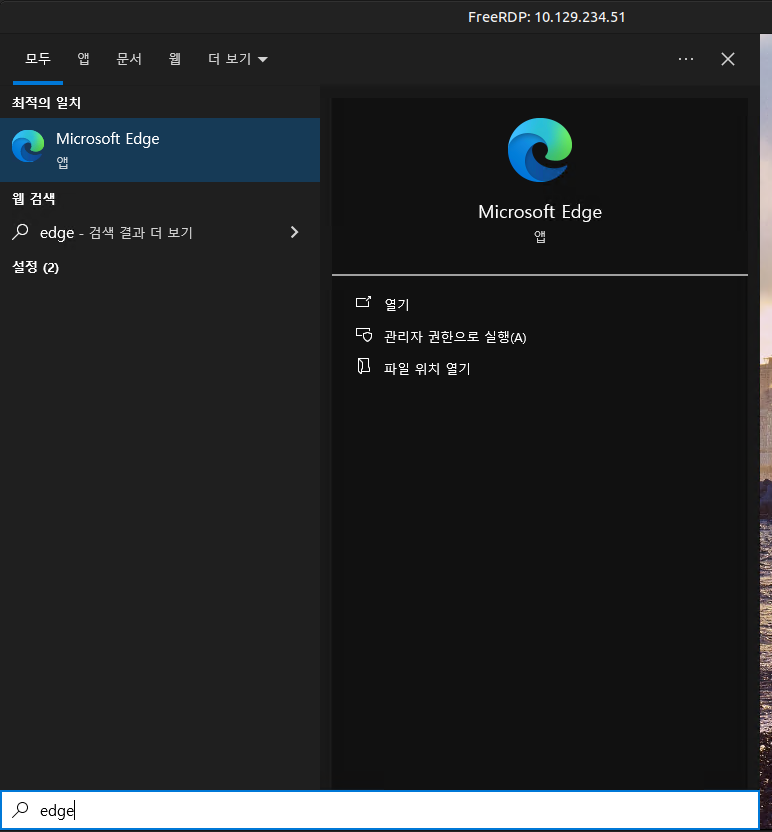Image resolution: width=772 pixels, height=832 pixels.
Task: Close the search panel with X button
Action: point(728,59)
